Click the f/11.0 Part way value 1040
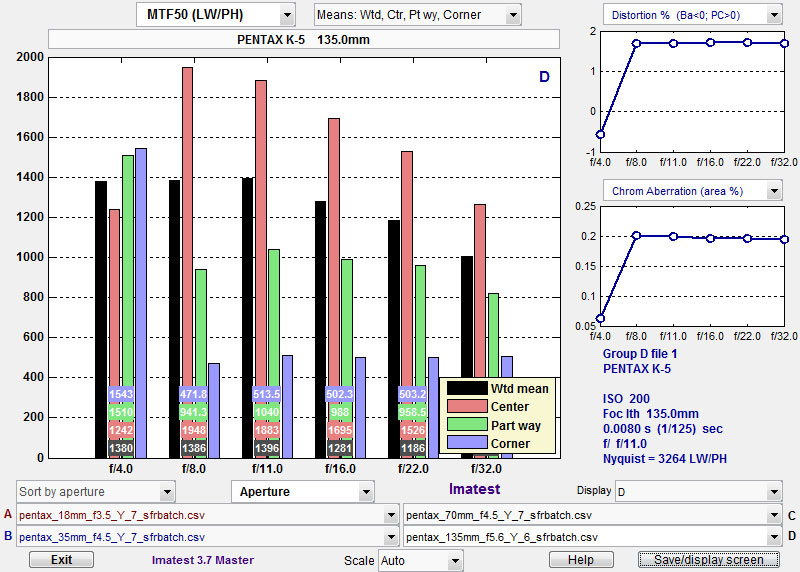800x572 pixels. [x=267, y=412]
